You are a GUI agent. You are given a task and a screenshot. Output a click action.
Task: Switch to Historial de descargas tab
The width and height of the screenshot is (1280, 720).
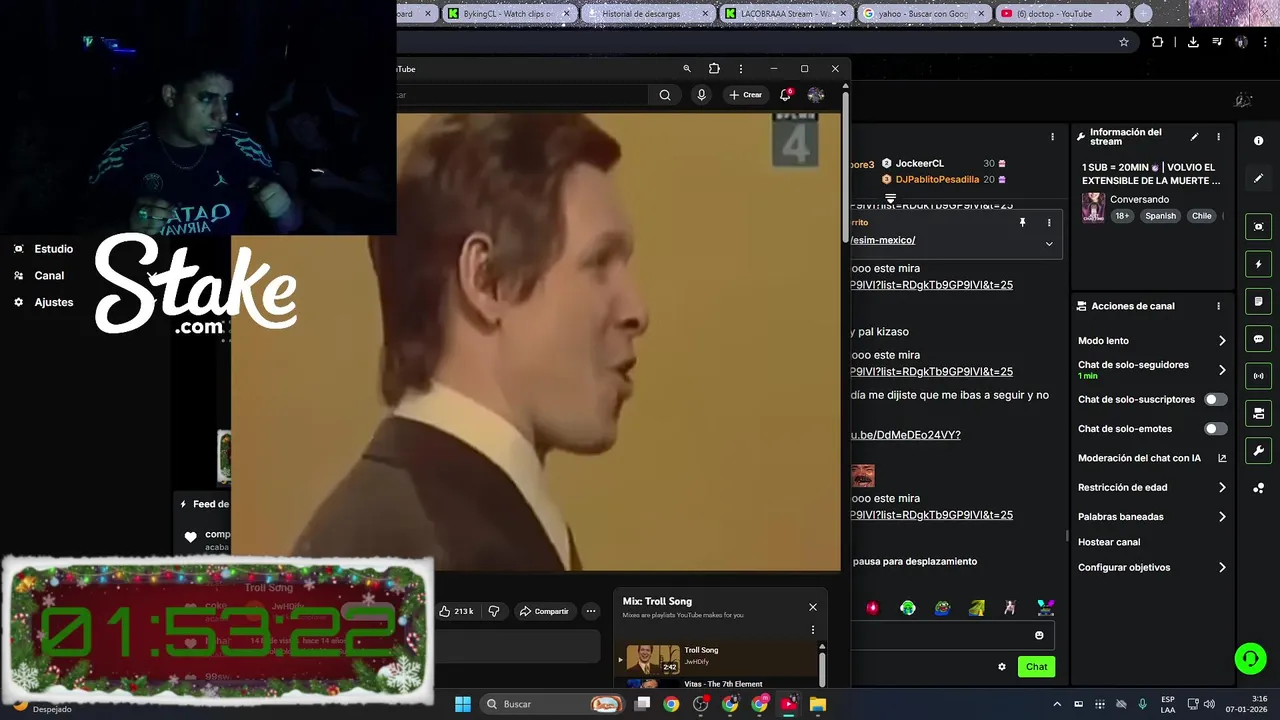(640, 14)
